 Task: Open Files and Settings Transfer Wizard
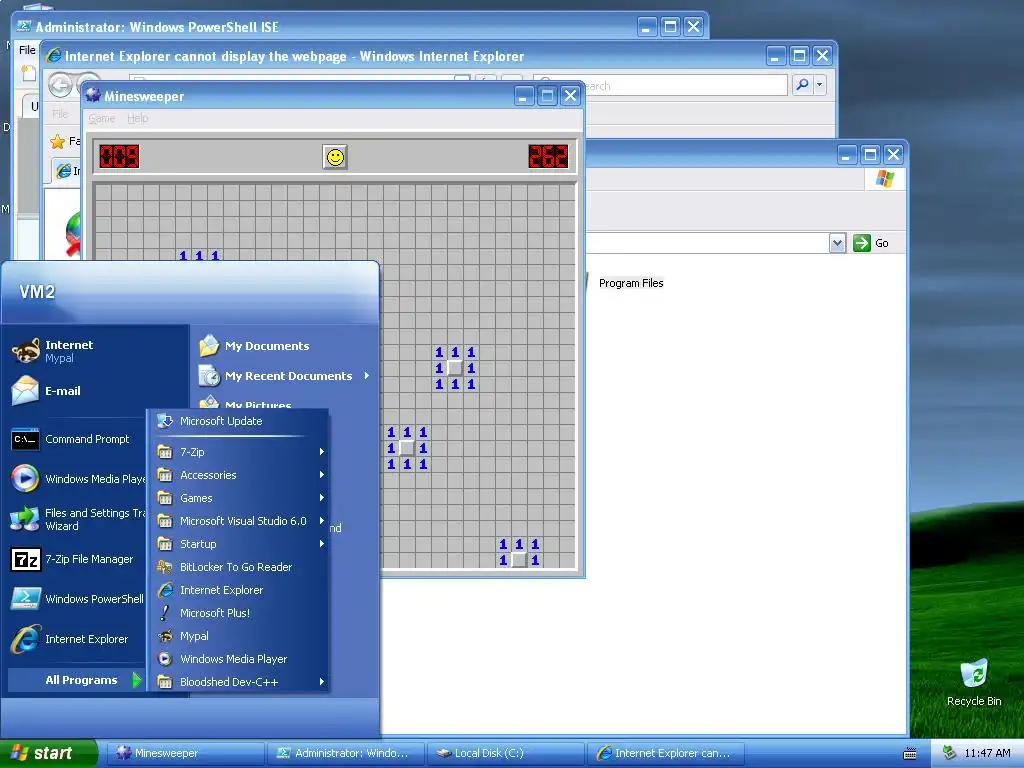77,519
